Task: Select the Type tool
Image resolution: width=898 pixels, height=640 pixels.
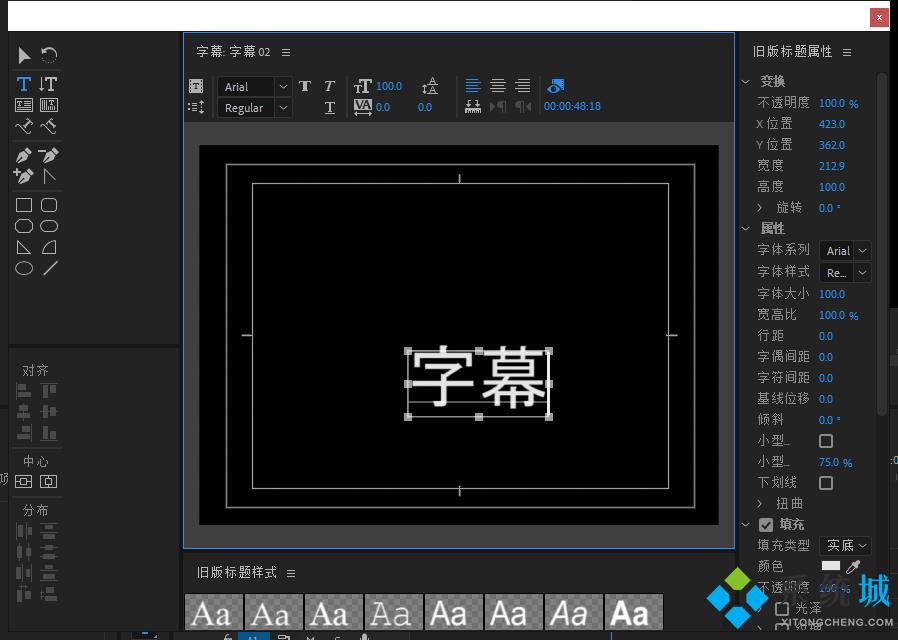Action: click(x=23, y=84)
